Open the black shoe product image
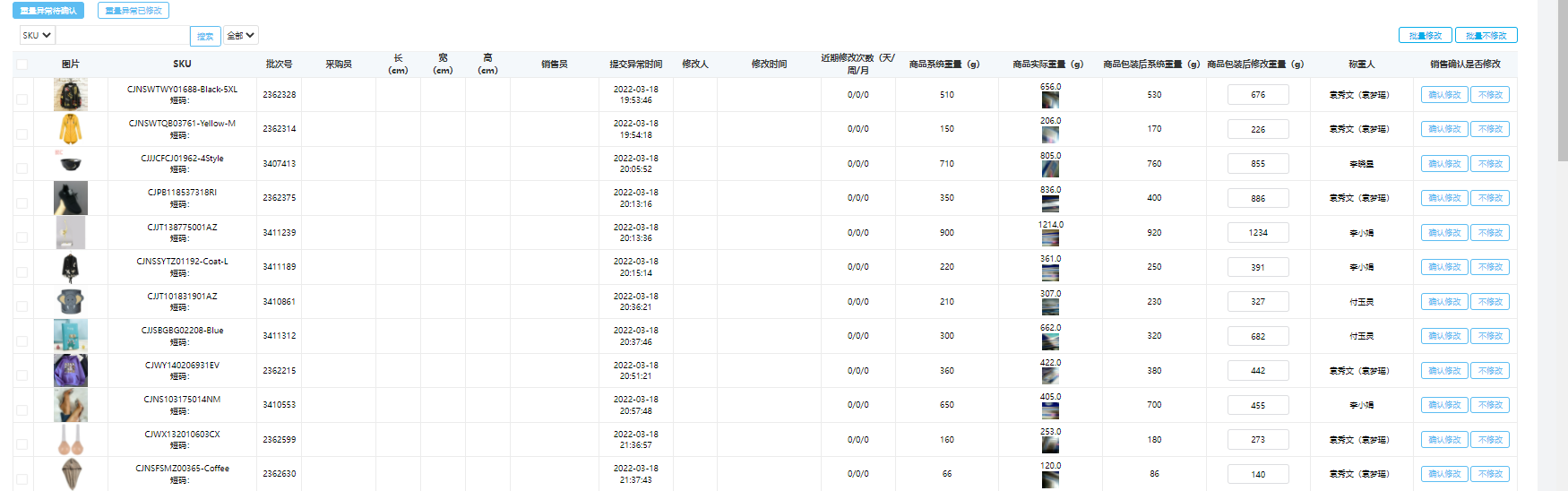 pyautogui.click(x=70, y=198)
